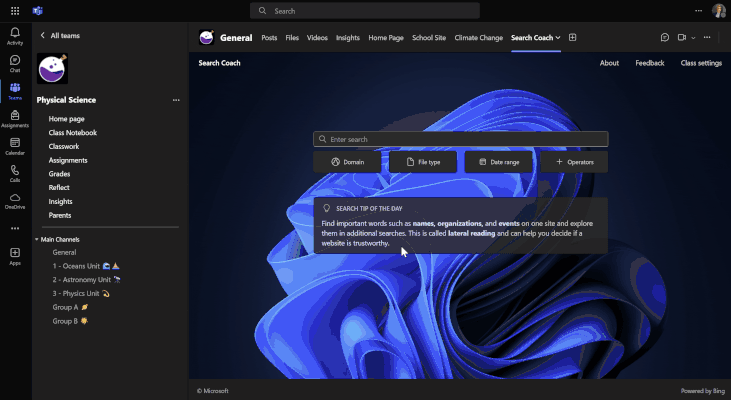
Task: Select Teams in the left rail
Action: coord(15,91)
